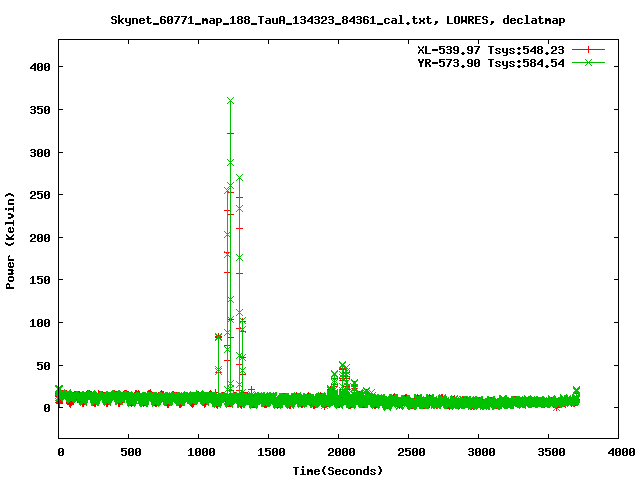Image resolution: width=640 pixels, height=480 pixels.
Task: Click the 150 y-axis tick label
Action: (40, 280)
